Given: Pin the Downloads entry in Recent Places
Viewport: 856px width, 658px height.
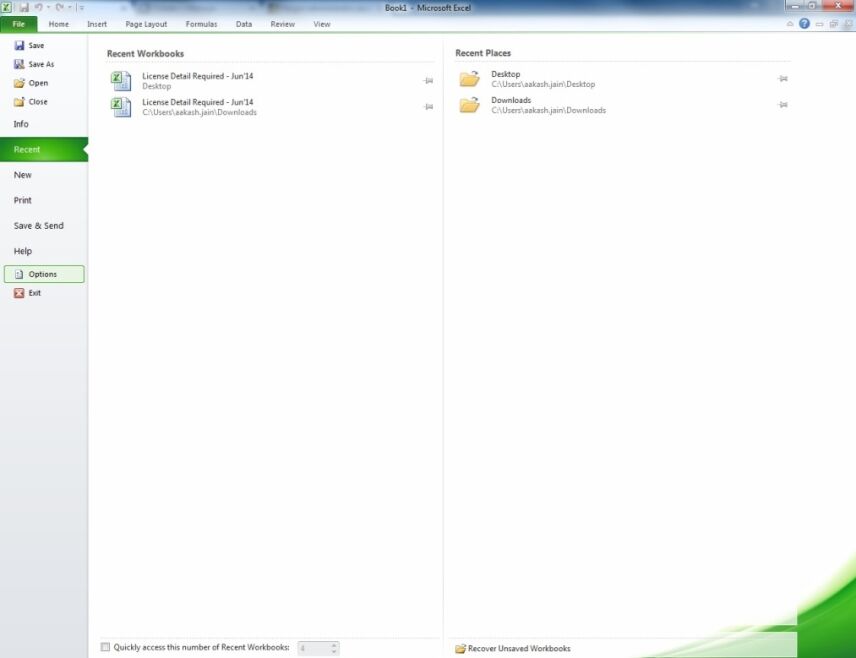Looking at the screenshot, I should click(784, 105).
